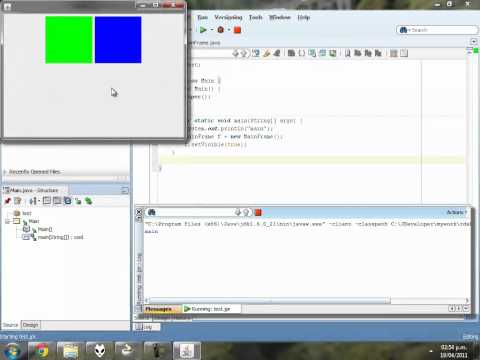Open the dropdown beside the Debug icon
Image resolution: width=480 pixels, height=360 pixels.
(x=229, y=30)
